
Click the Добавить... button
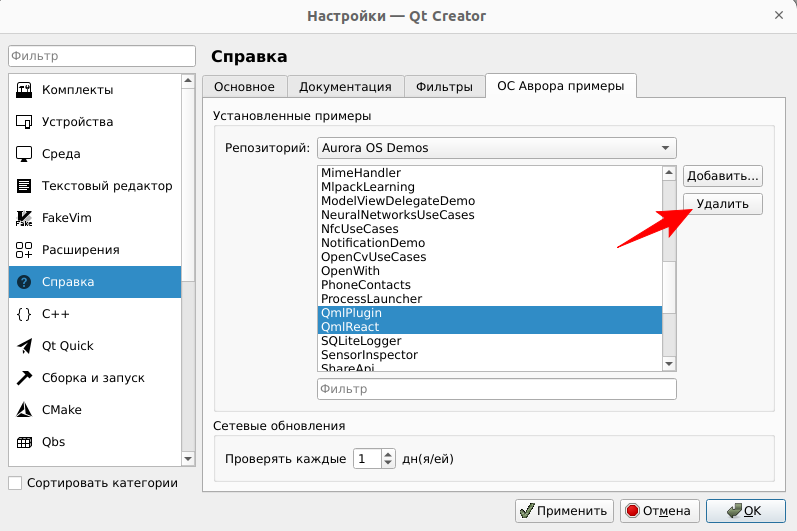point(722,176)
